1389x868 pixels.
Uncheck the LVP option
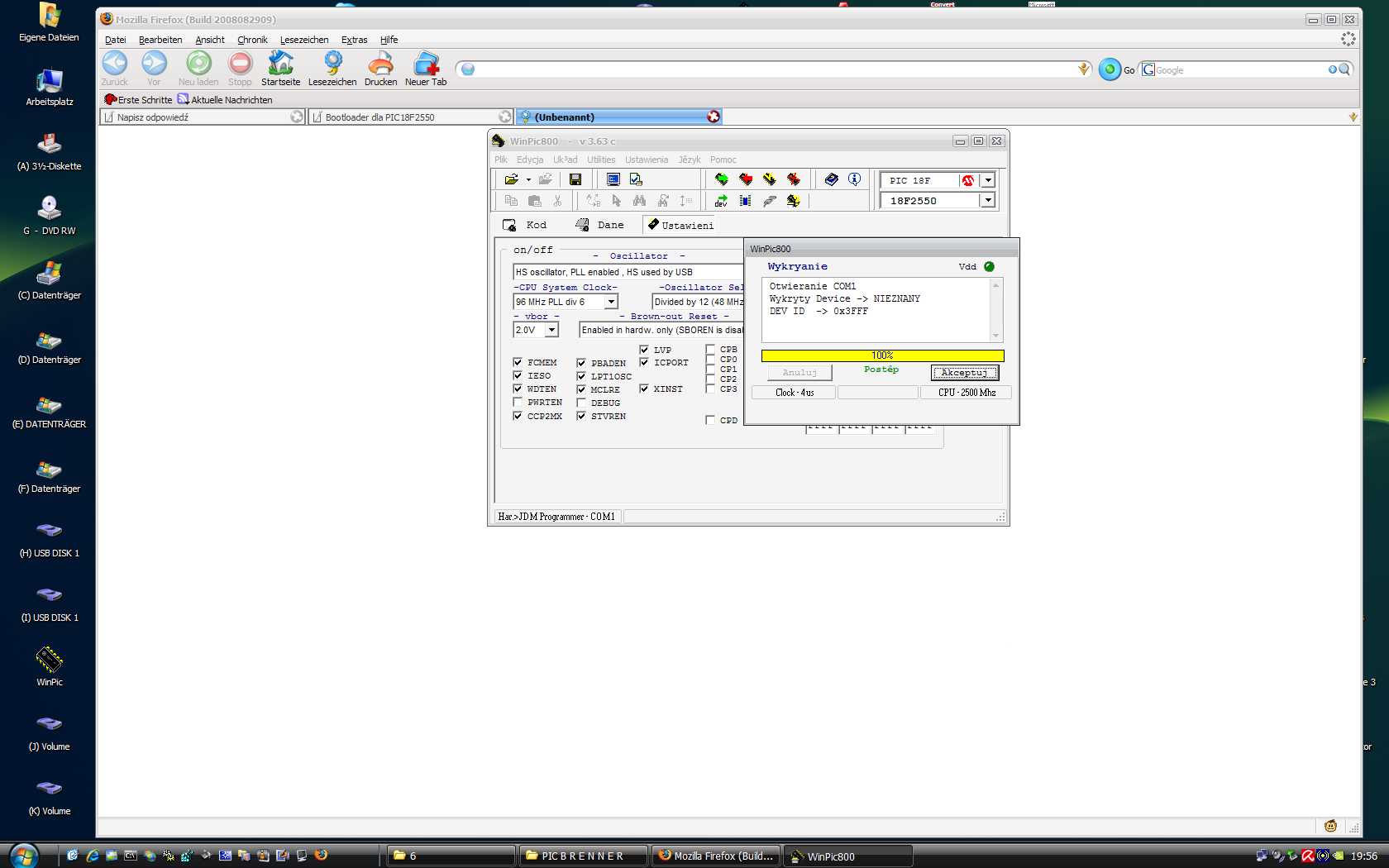(644, 350)
